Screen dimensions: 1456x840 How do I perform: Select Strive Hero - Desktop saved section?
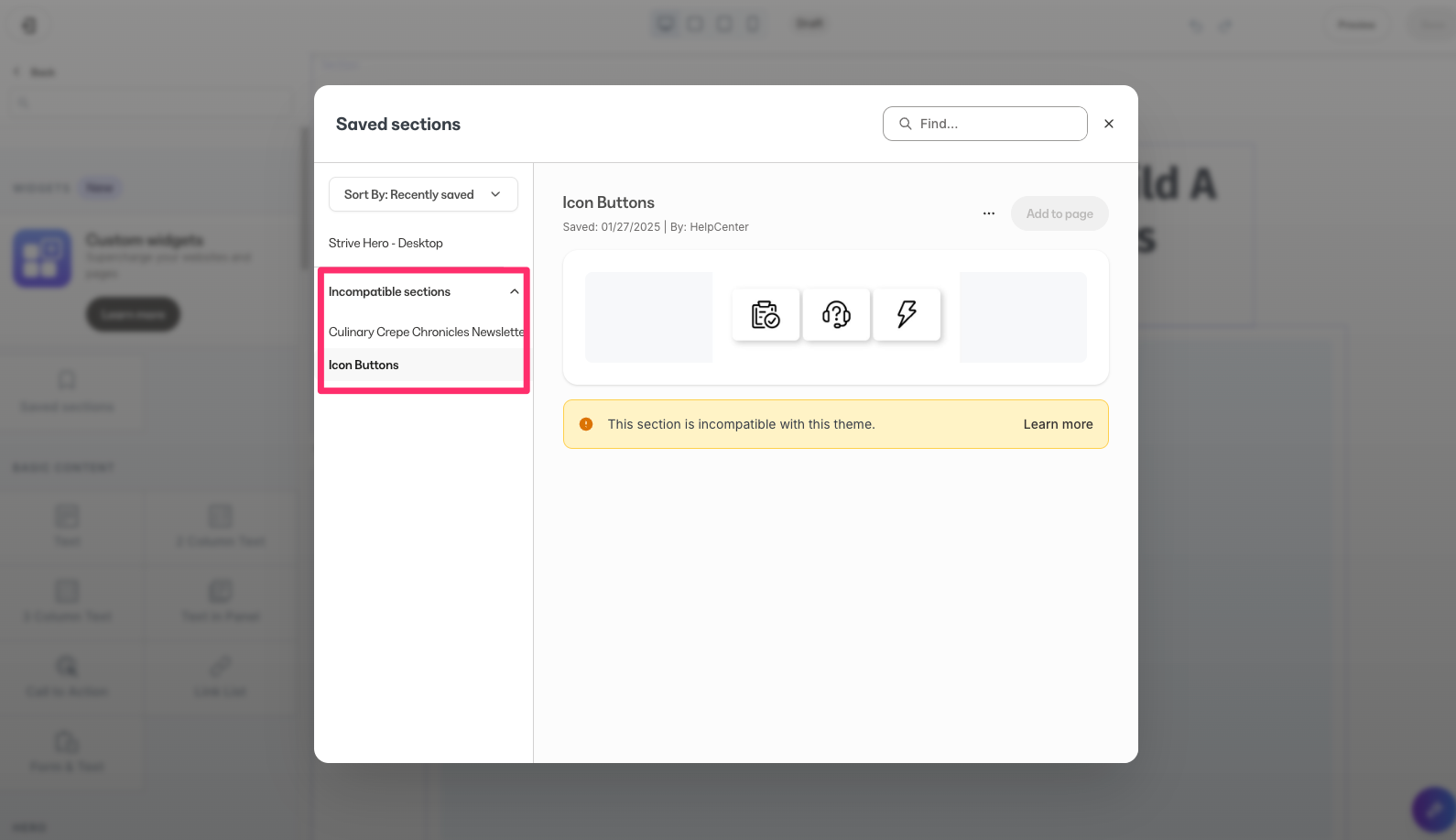[x=386, y=243]
